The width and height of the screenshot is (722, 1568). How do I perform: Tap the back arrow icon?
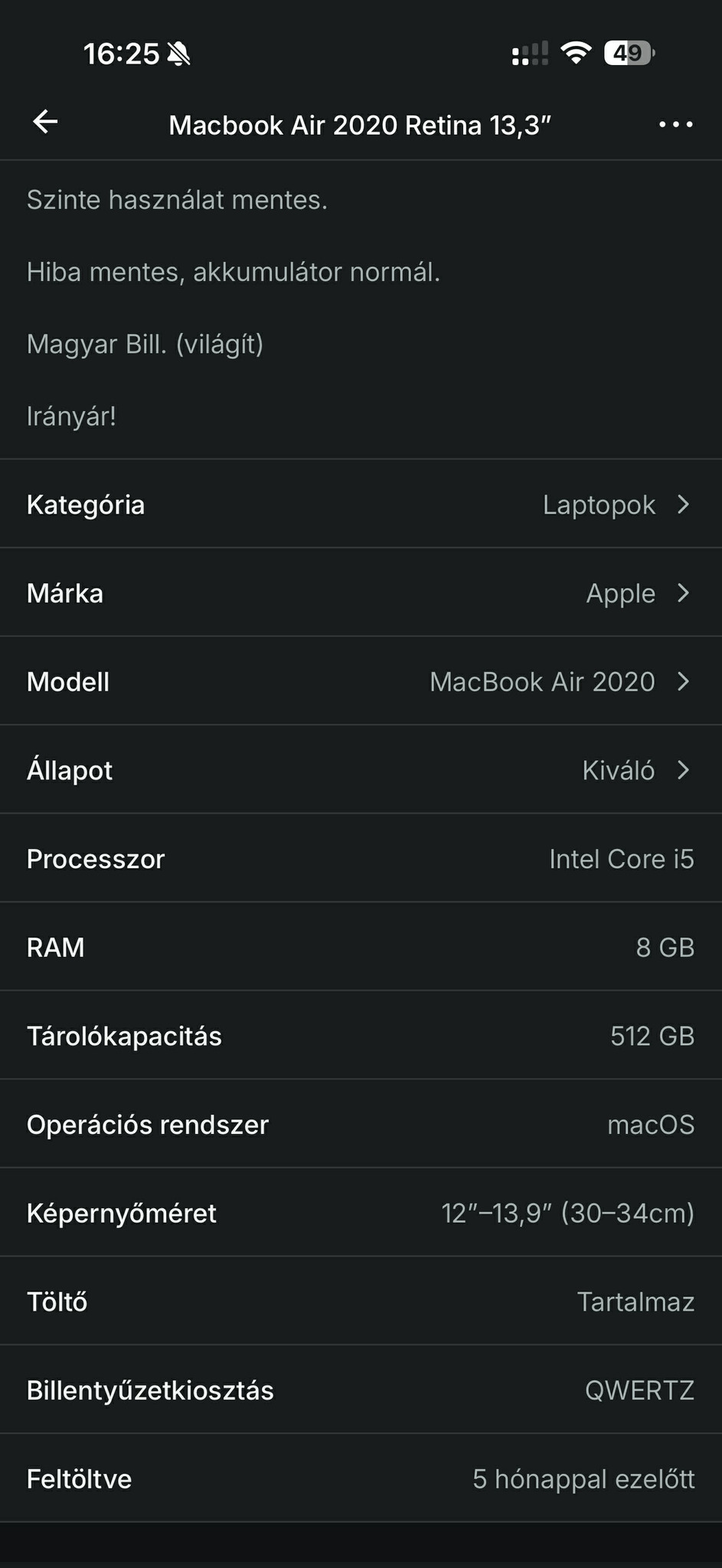45,122
